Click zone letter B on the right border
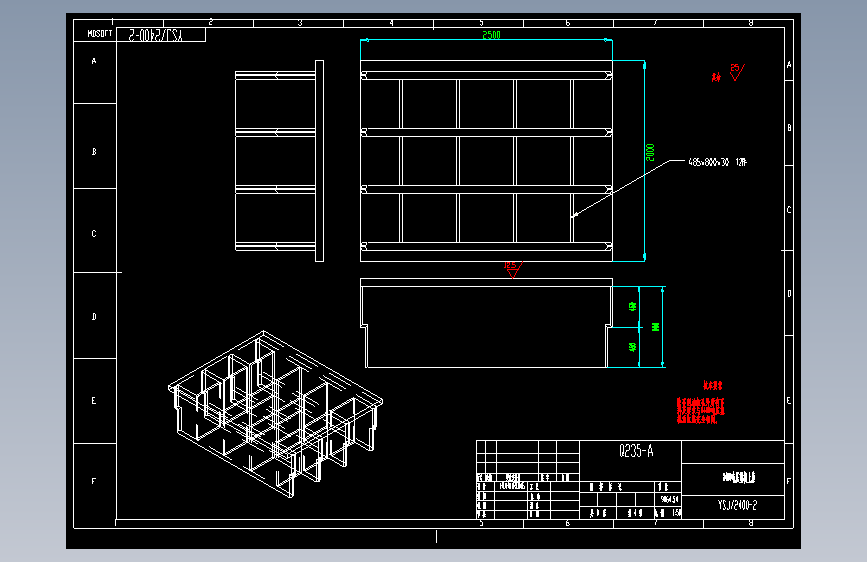Screen dimensions: 867x562 (789, 127)
